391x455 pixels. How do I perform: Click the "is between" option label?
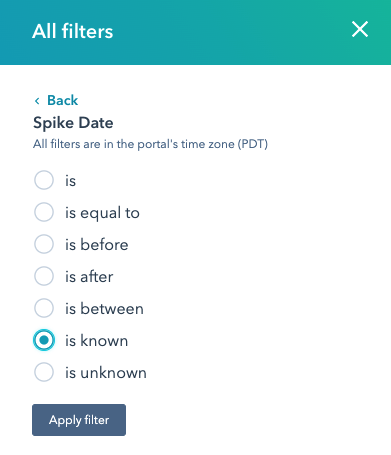coord(104,309)
